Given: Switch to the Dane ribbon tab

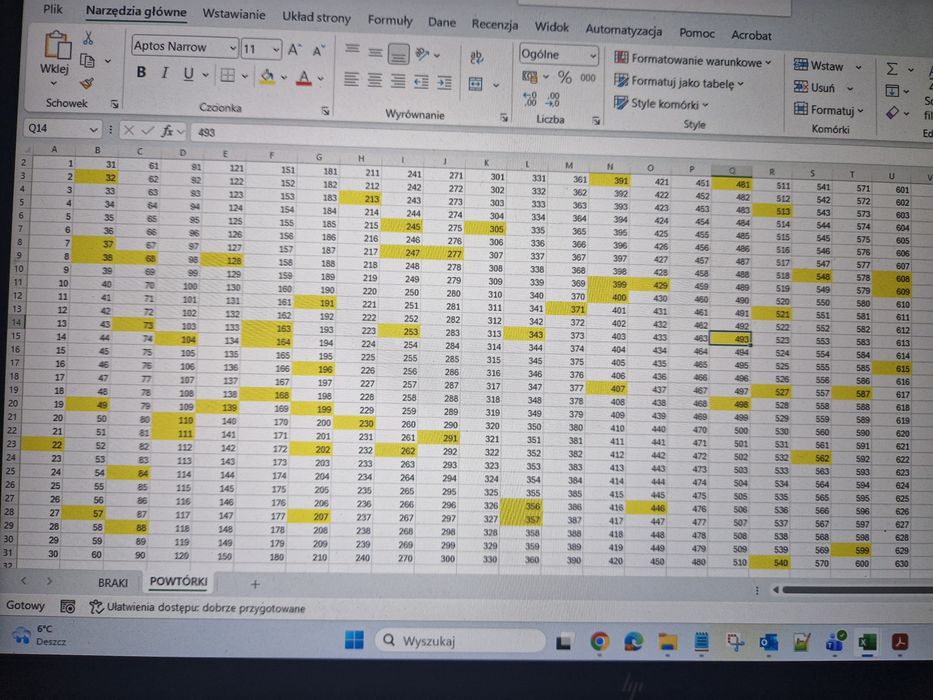Looking at the screenshot, I should [x=442, y=23].
